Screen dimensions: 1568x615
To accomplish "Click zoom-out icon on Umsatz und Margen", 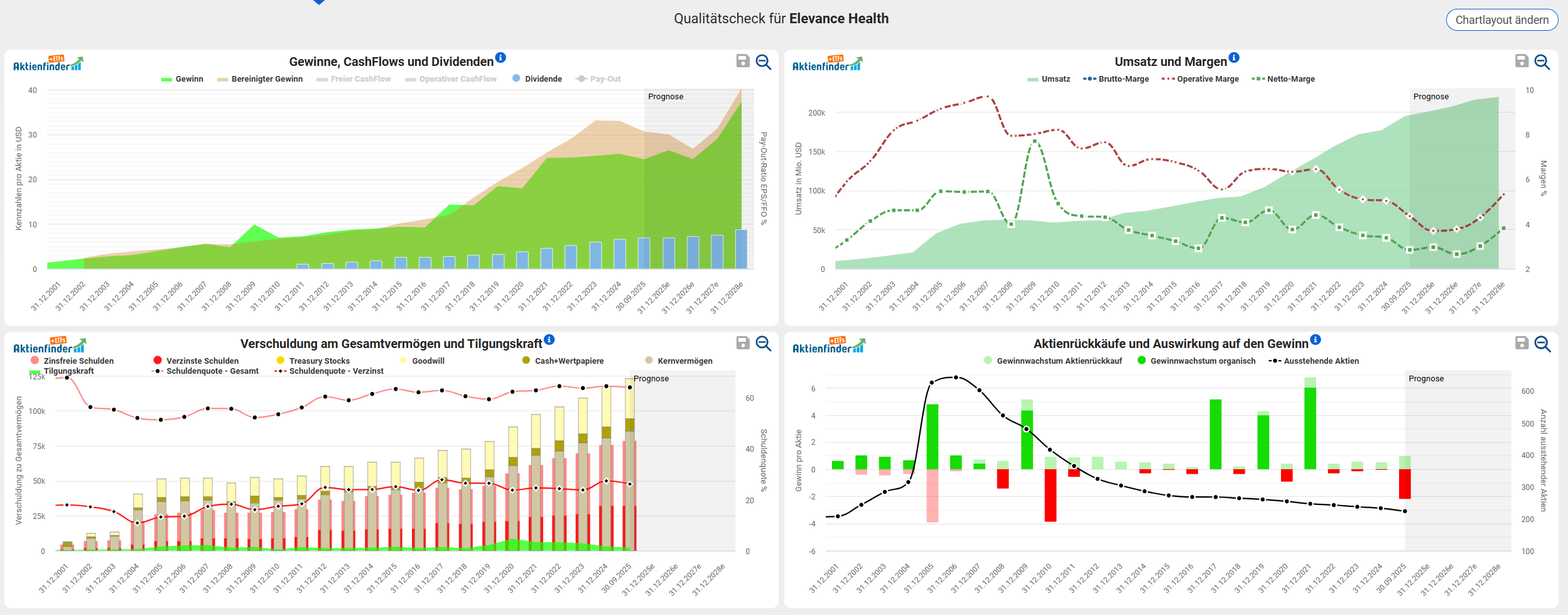I will 1542,62.
